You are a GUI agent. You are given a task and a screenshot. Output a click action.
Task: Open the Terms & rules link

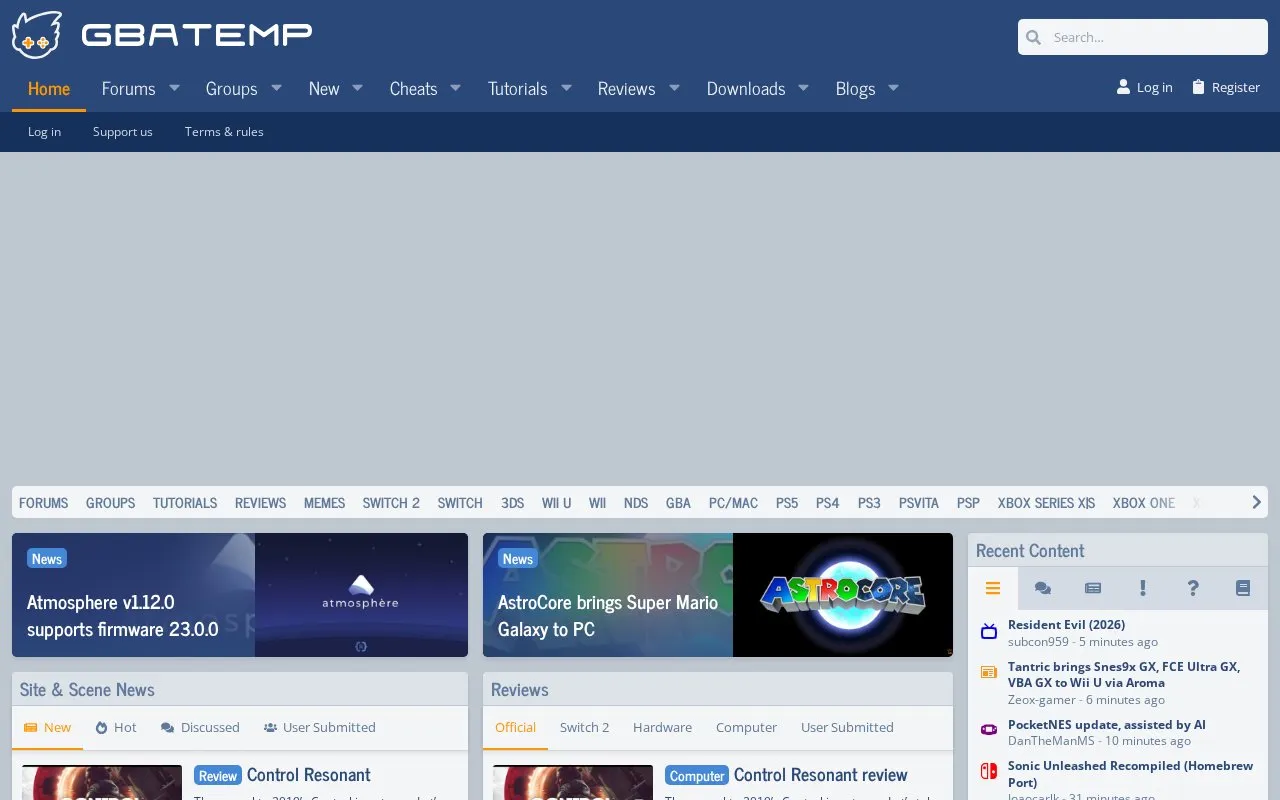click(224, 132)
